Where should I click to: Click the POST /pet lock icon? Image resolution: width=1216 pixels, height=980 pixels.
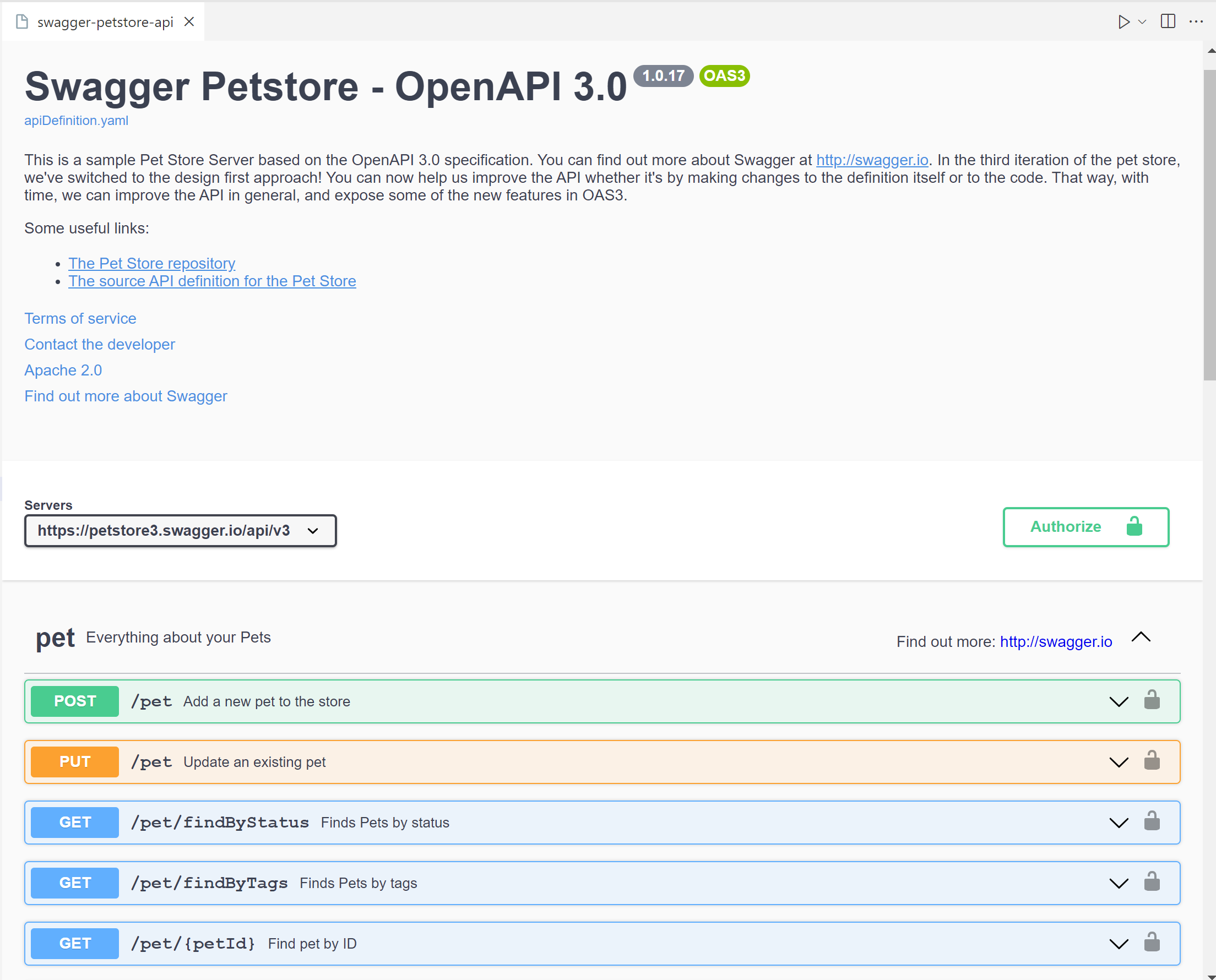[1152, 700]
